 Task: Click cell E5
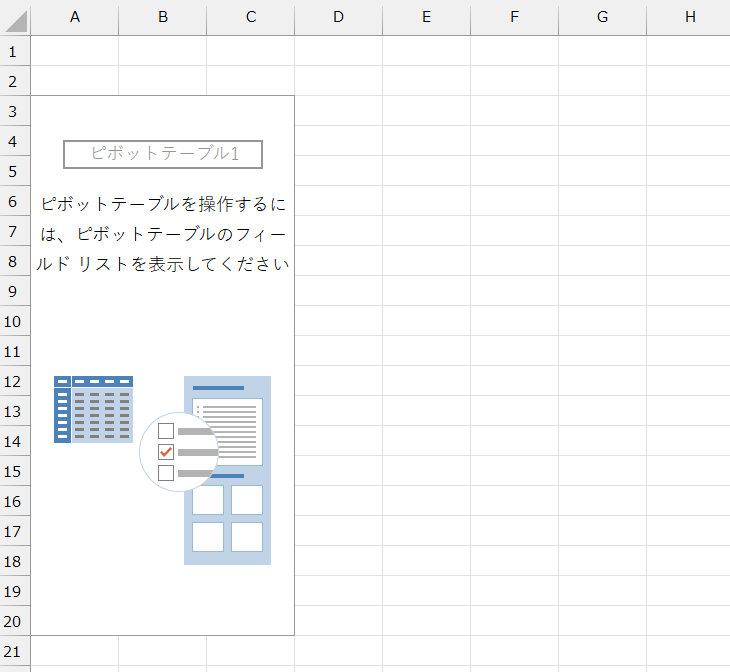click(x=426, y=171)
